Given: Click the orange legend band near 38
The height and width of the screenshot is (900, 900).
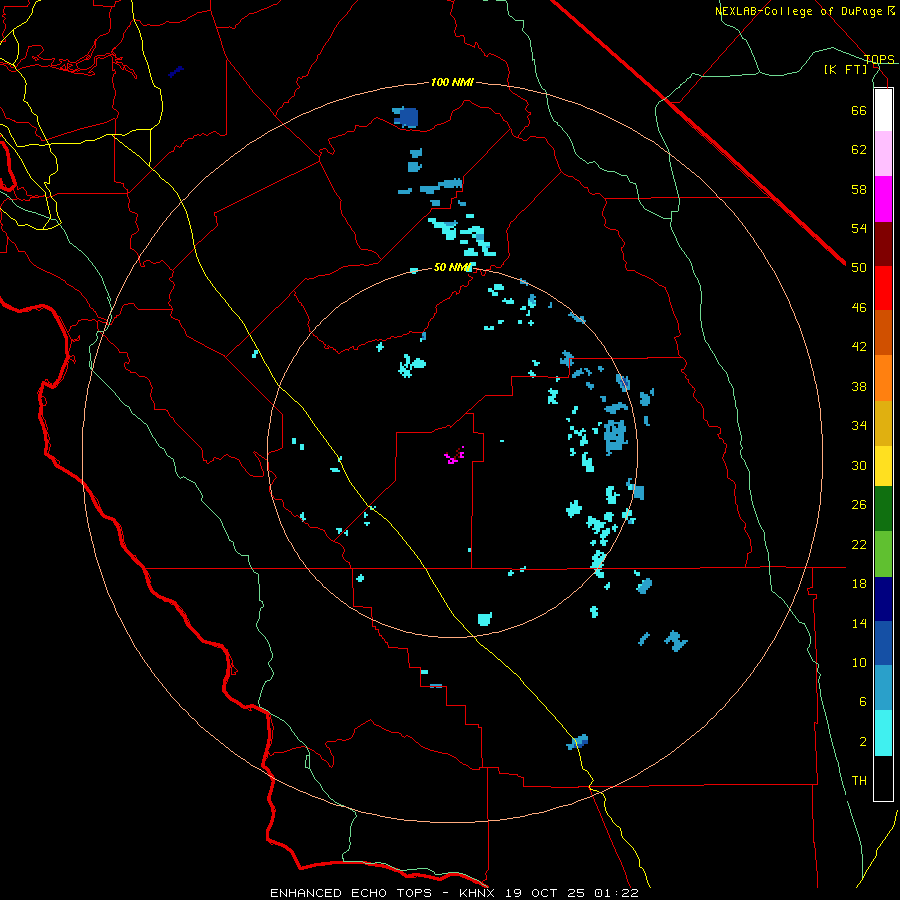Looking at the screenshot, I should click(883, 378).
